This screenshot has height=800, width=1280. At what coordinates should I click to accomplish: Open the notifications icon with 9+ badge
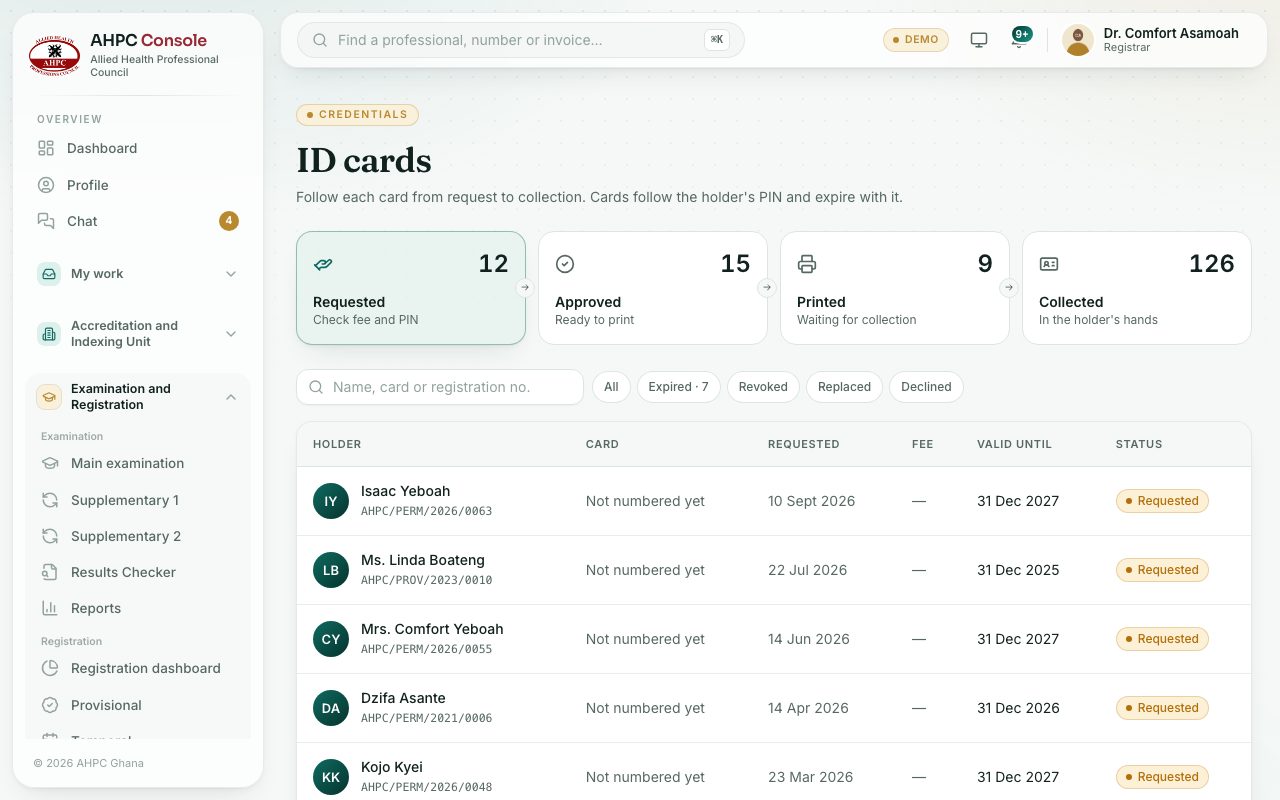tap(1019, 40)
